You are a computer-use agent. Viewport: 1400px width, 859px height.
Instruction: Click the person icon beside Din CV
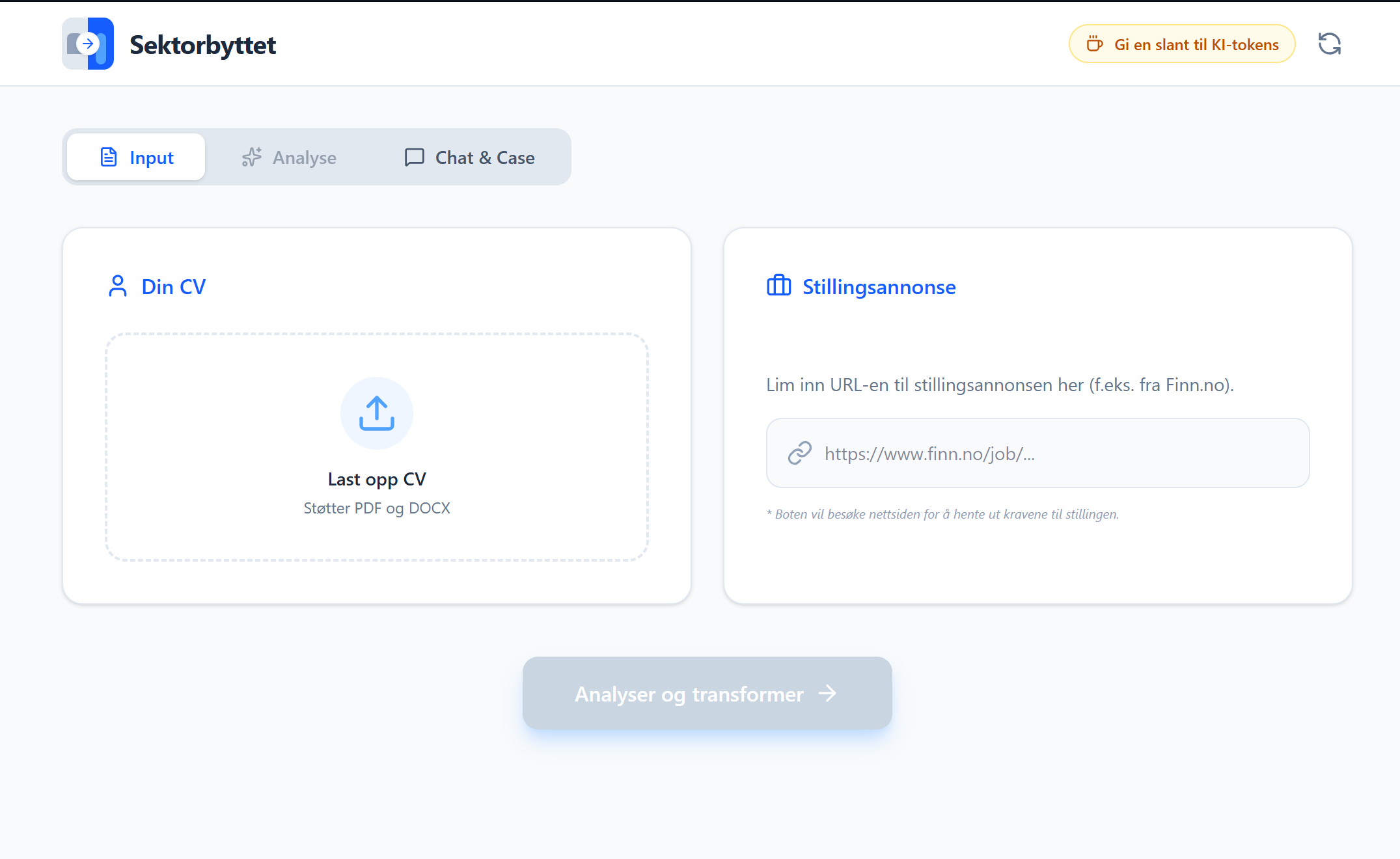[x=118, y=286]
